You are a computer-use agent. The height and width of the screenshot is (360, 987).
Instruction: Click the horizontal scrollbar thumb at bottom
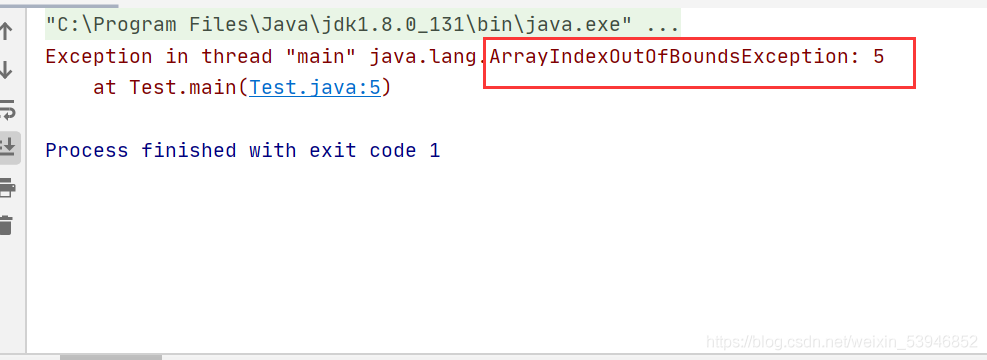click(111, 357)
